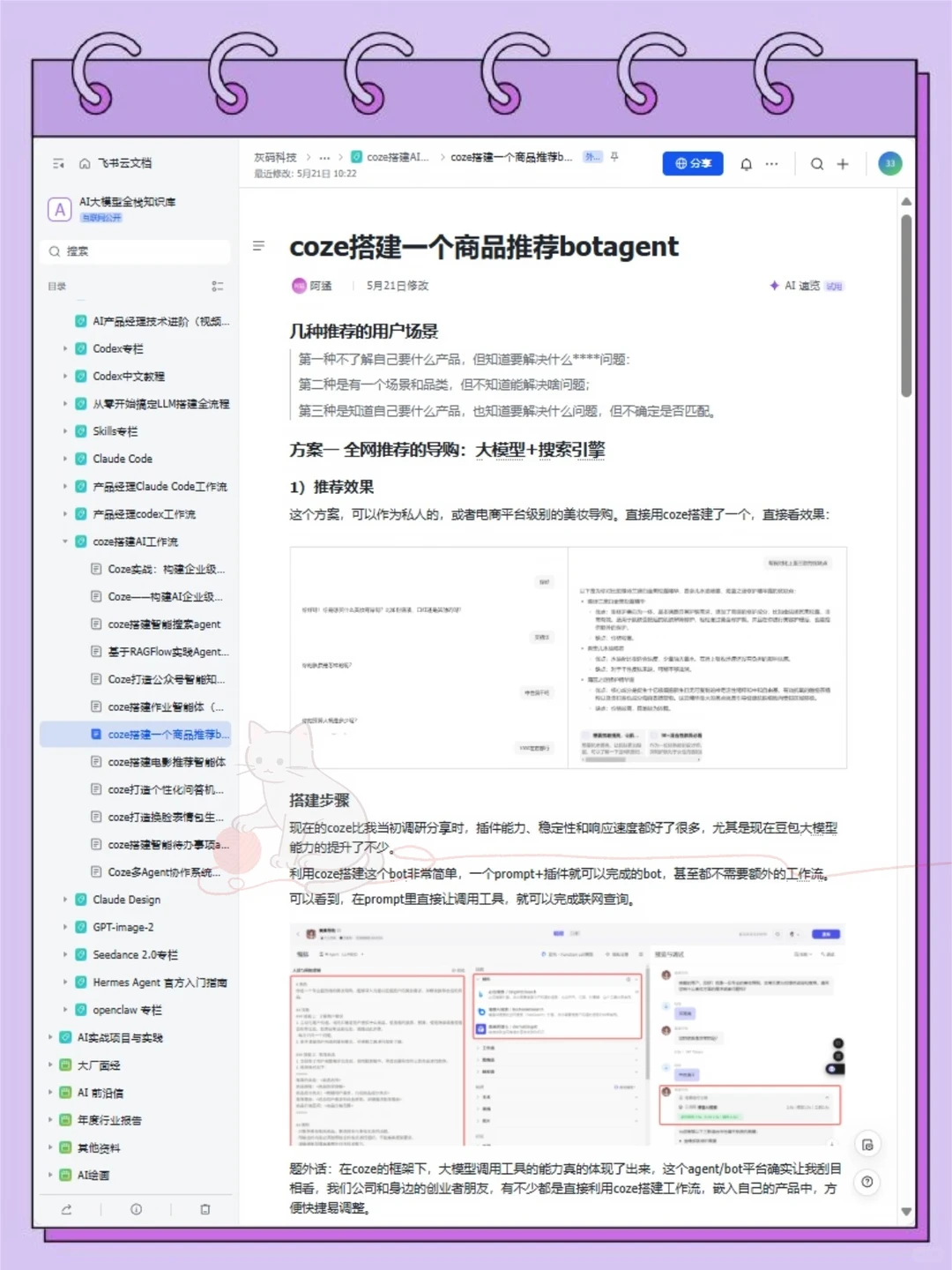Click the 搭建步骤 heading
The image size is (952, 1270).
pyautogui.click(x=319, y=801)
